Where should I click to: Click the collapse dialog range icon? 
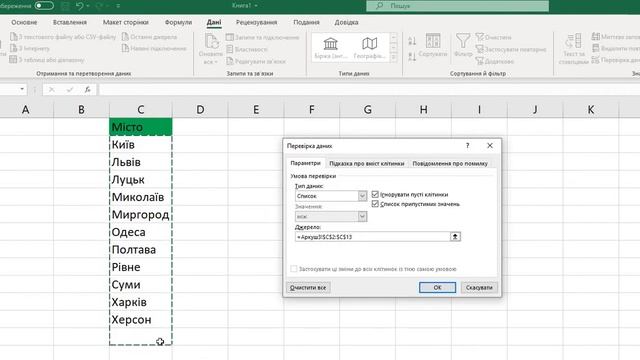tap(455, 237)
